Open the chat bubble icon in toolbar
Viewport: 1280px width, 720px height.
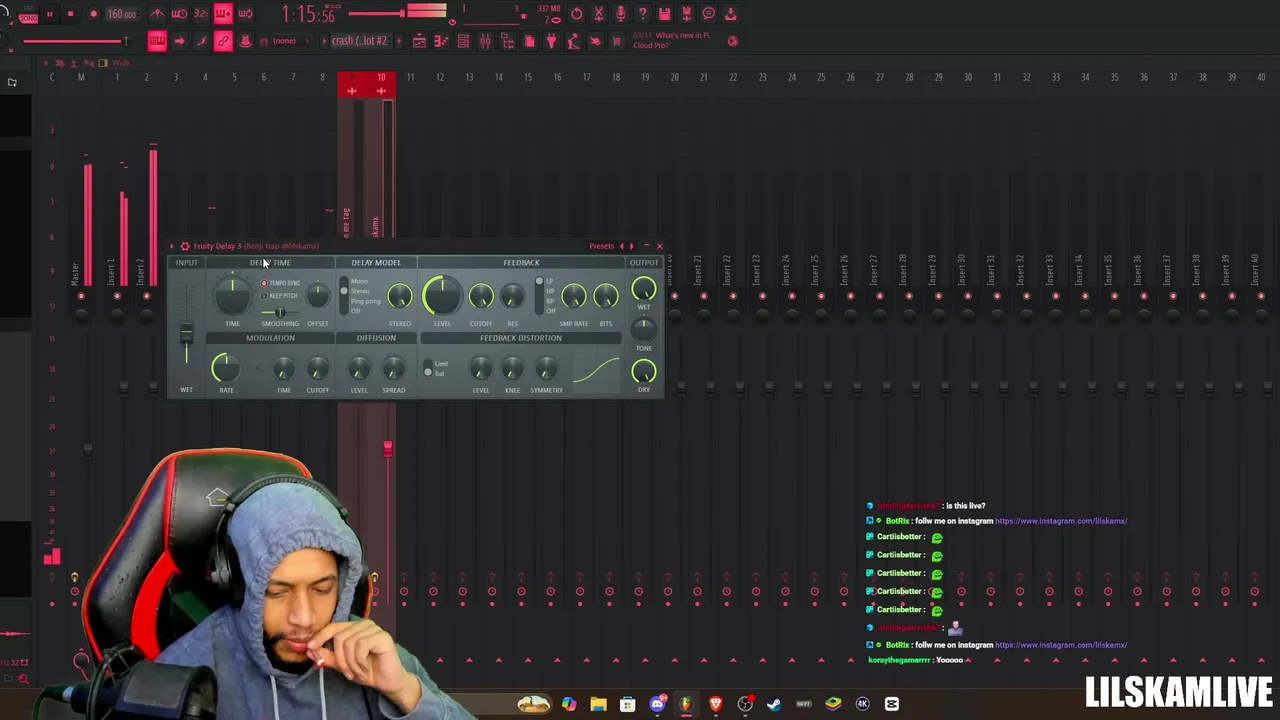tap(709, 14)
